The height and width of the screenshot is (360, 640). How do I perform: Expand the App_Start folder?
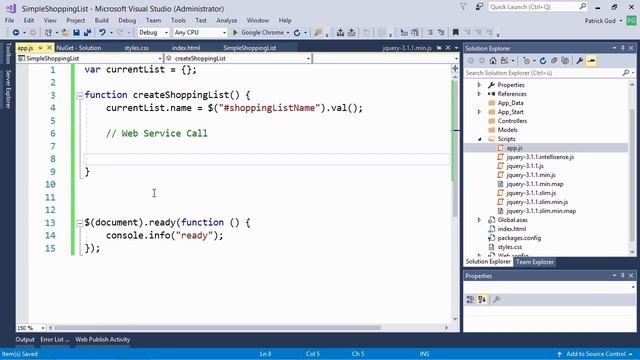[x=479, y=112]
